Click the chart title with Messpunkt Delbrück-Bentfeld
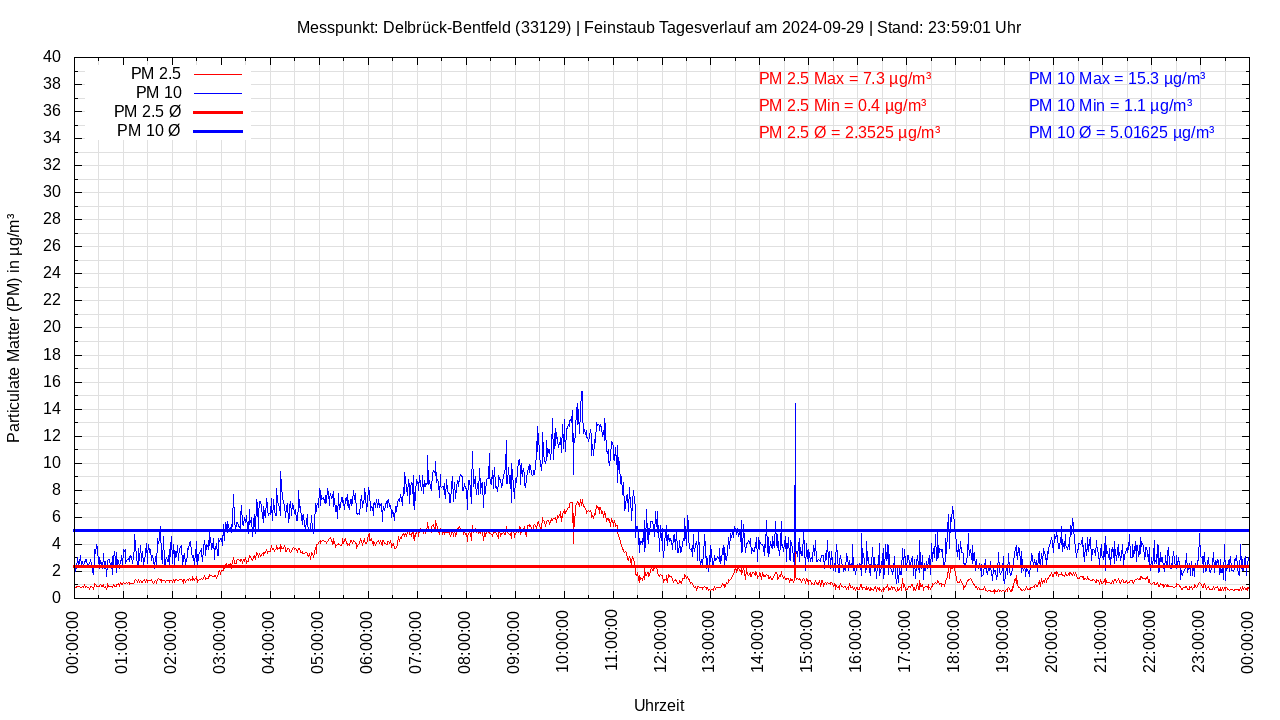Image resolution: width=1280 pixels, height=720 pixels. 659,27
